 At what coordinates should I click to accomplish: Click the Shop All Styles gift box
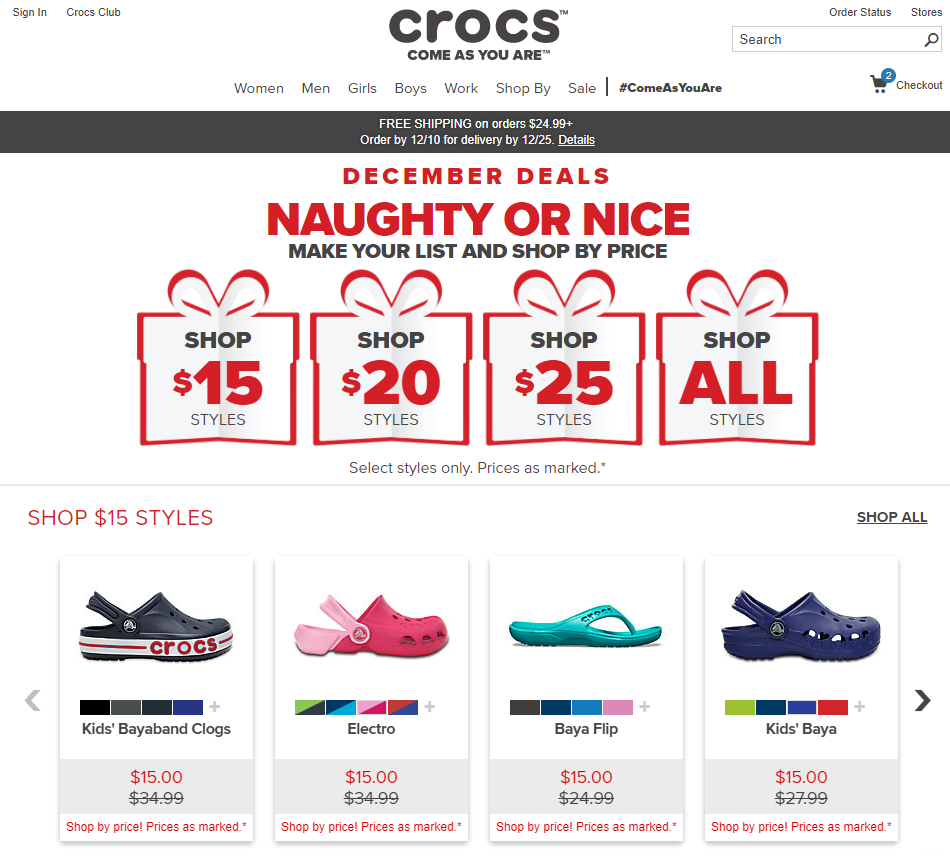(x=737, y=372)
